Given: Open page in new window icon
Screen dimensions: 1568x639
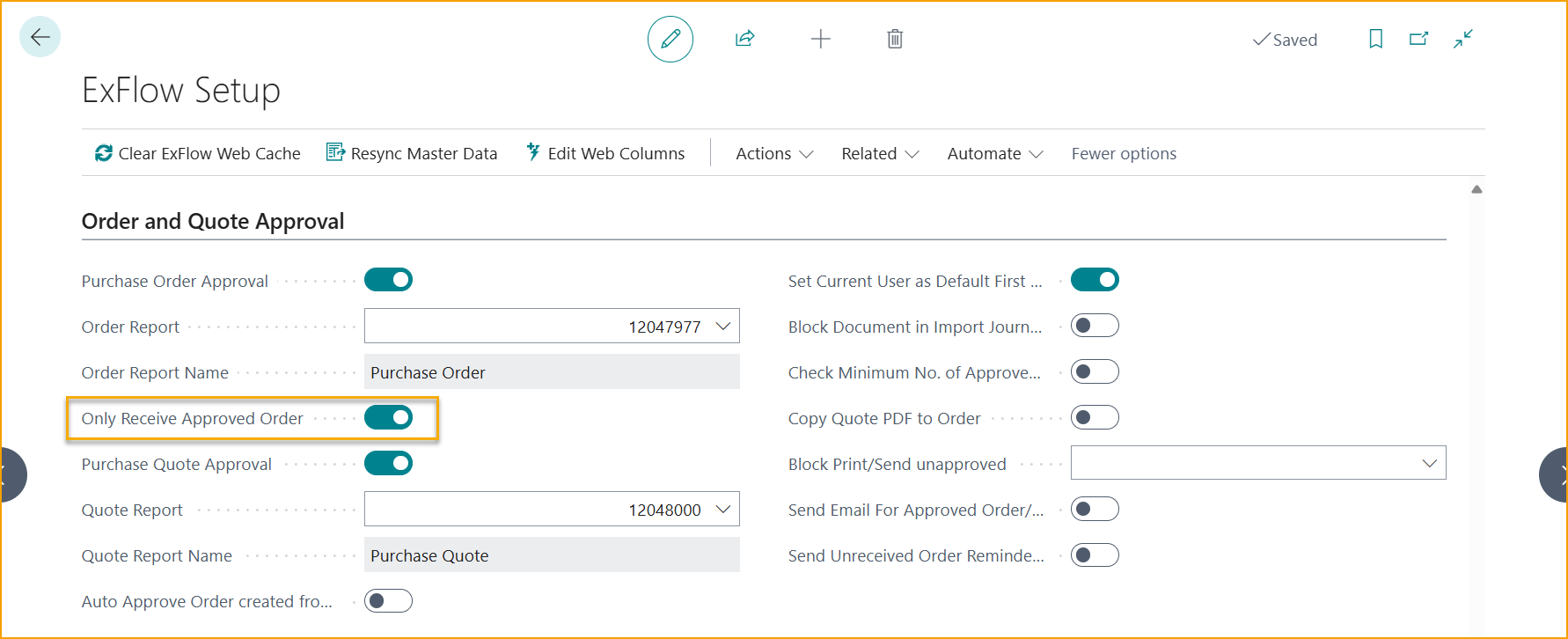Looking at the screenshot, I should tap(1419, 39).
